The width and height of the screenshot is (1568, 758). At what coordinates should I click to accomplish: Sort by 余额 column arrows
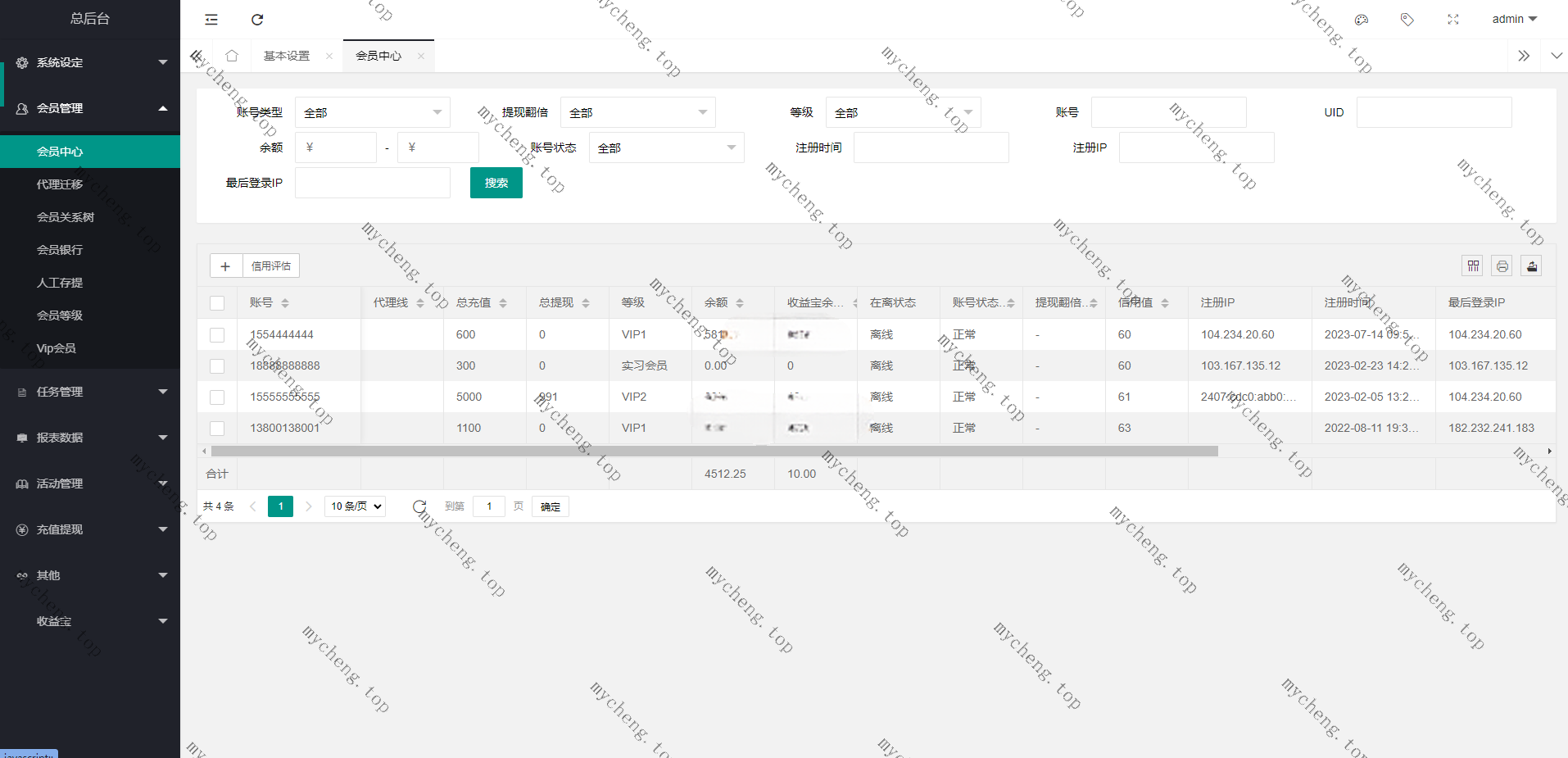click(740, 303)
